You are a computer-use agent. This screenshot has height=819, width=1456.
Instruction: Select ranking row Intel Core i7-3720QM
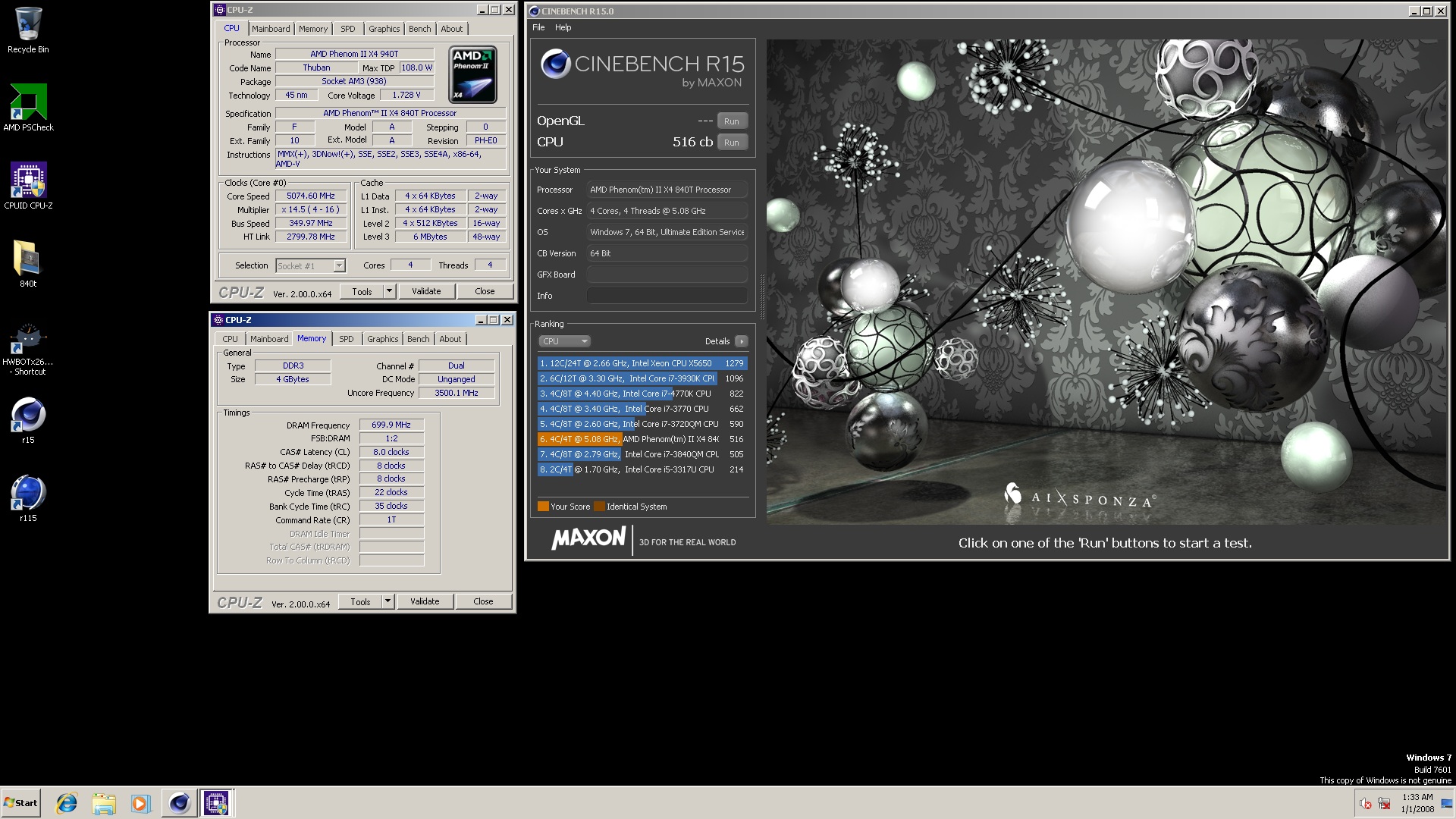[x=642, y=424]
